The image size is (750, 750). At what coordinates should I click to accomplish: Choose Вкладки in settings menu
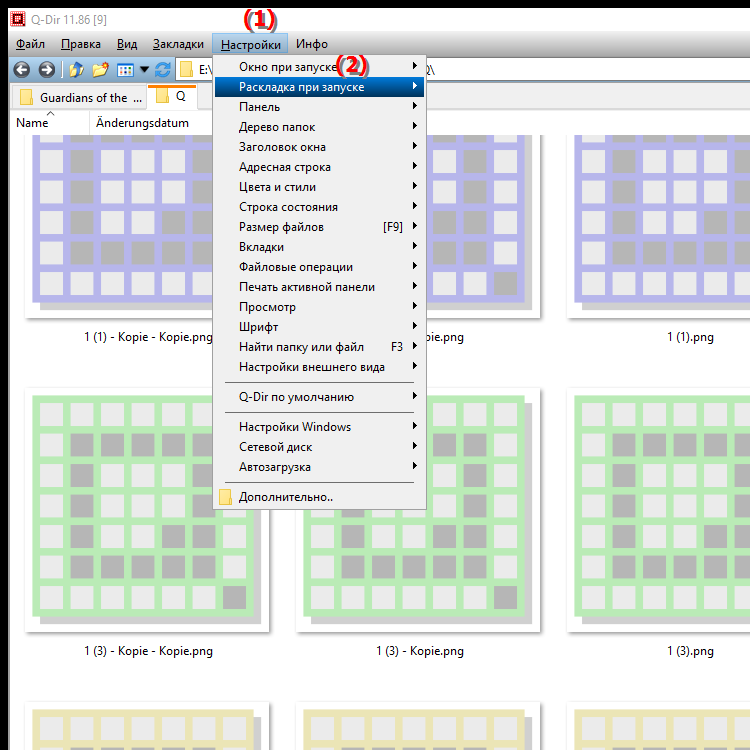[x=320, y=247]
